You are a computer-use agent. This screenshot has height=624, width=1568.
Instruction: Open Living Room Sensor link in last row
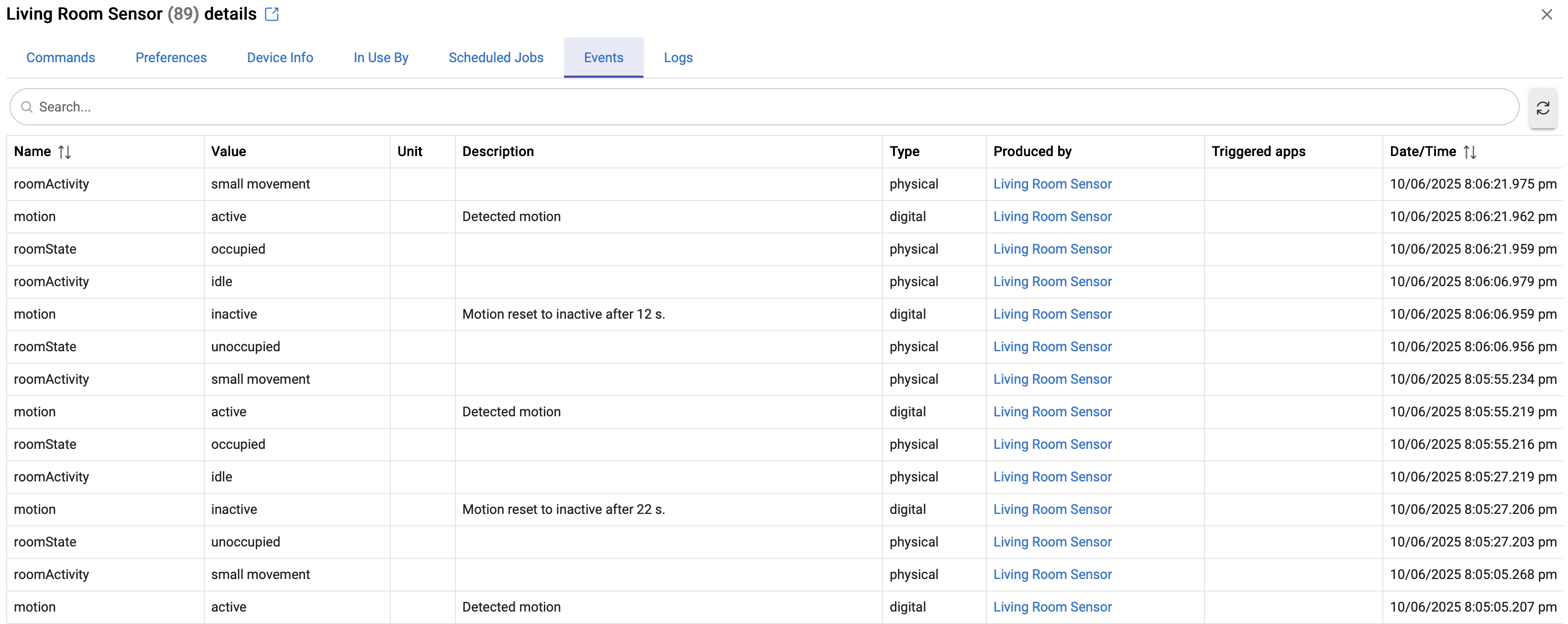pos(1052,607)
